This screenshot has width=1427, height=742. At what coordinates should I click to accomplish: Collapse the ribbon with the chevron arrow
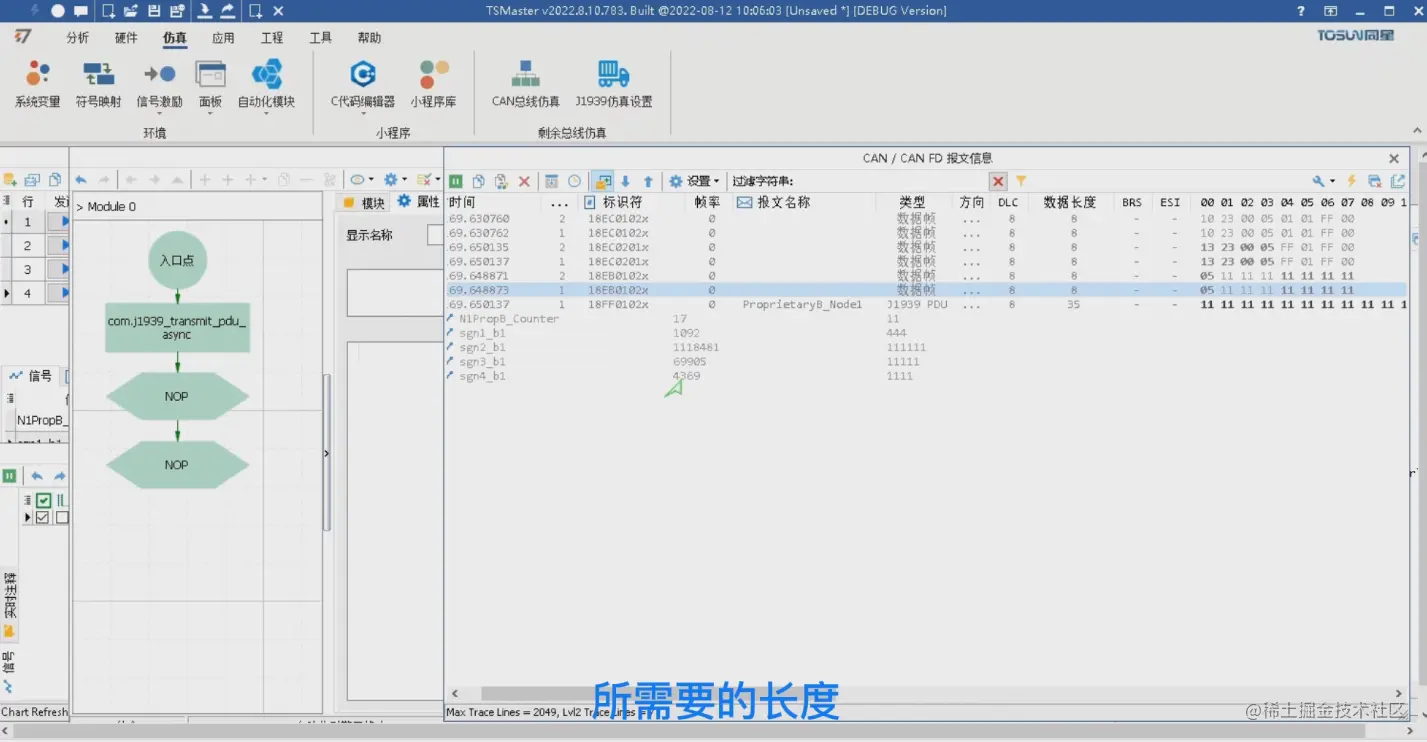click(x=1417, y=130)
